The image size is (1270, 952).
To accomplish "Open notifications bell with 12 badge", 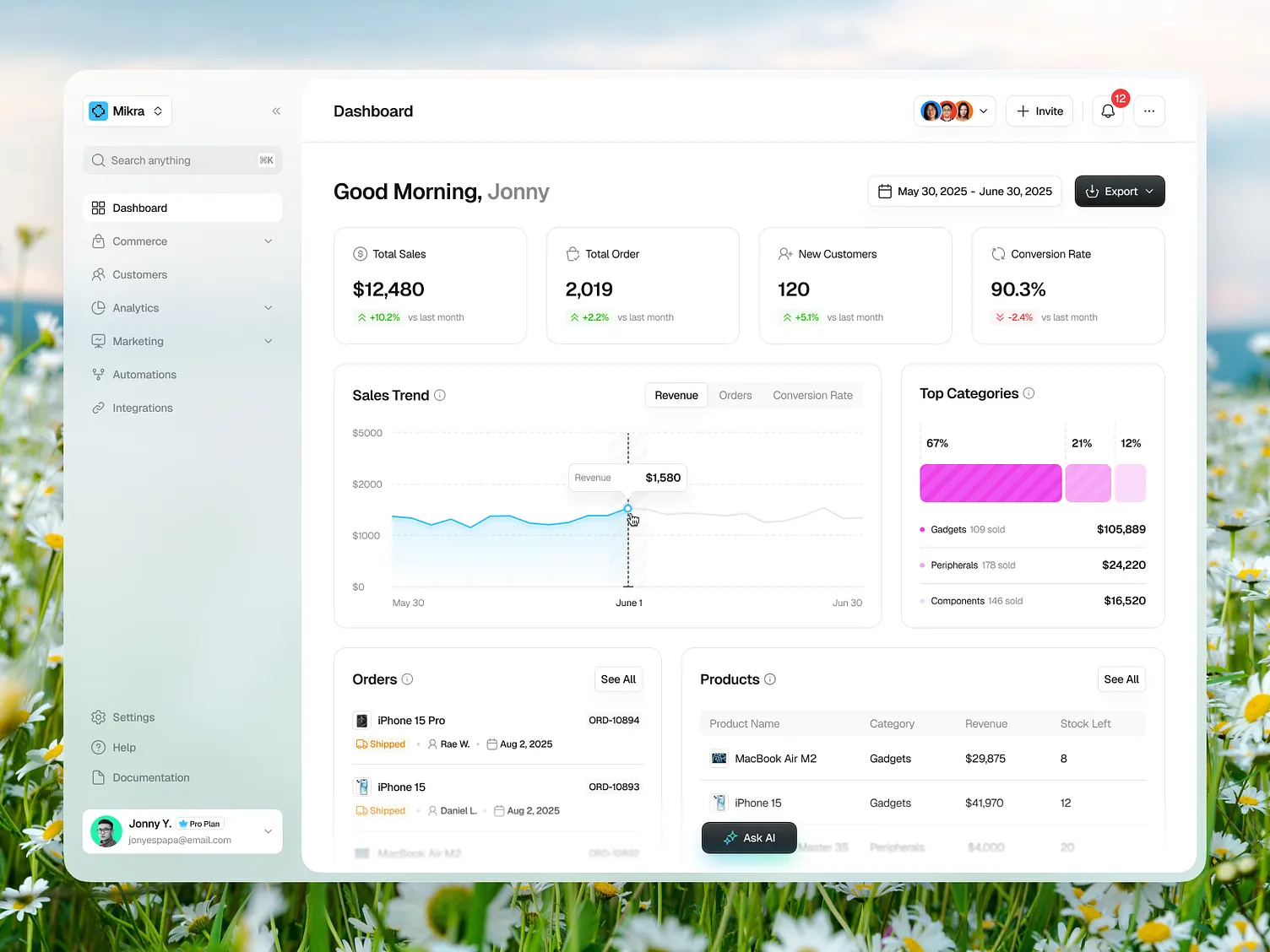I will pos(1108,111).
